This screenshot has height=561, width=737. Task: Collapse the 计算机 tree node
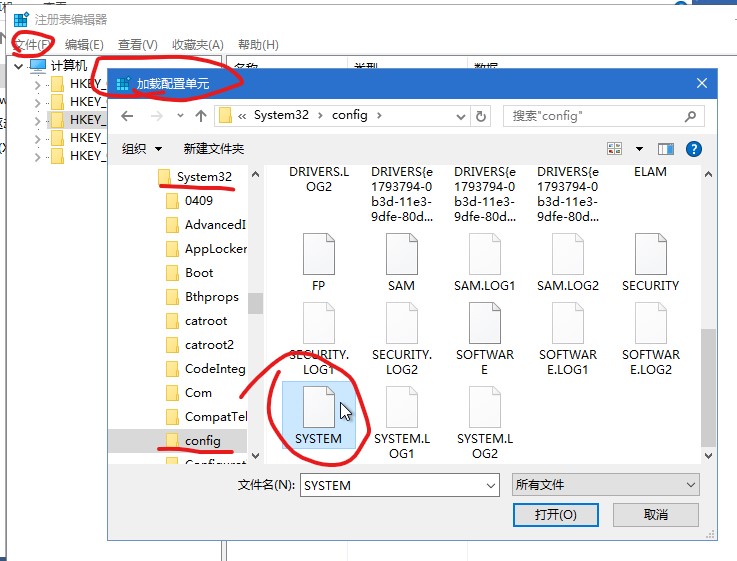click(x=18, y=66)
